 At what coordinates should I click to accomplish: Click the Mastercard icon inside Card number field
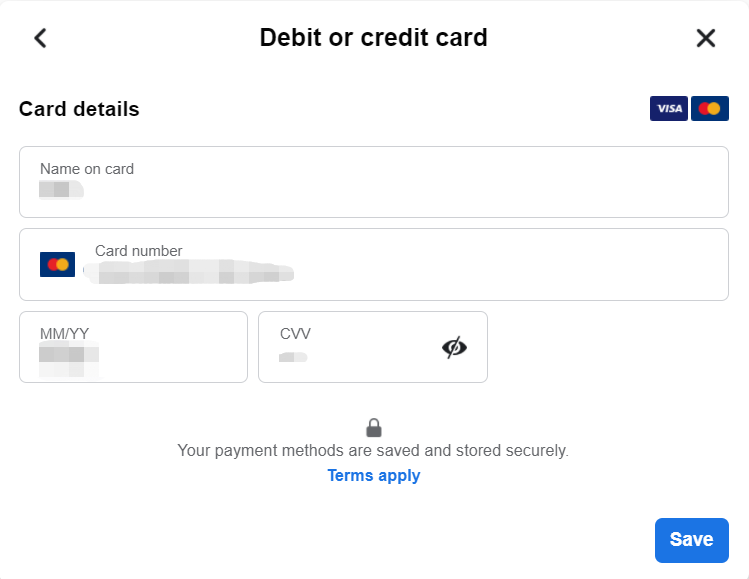click(57, 265)
